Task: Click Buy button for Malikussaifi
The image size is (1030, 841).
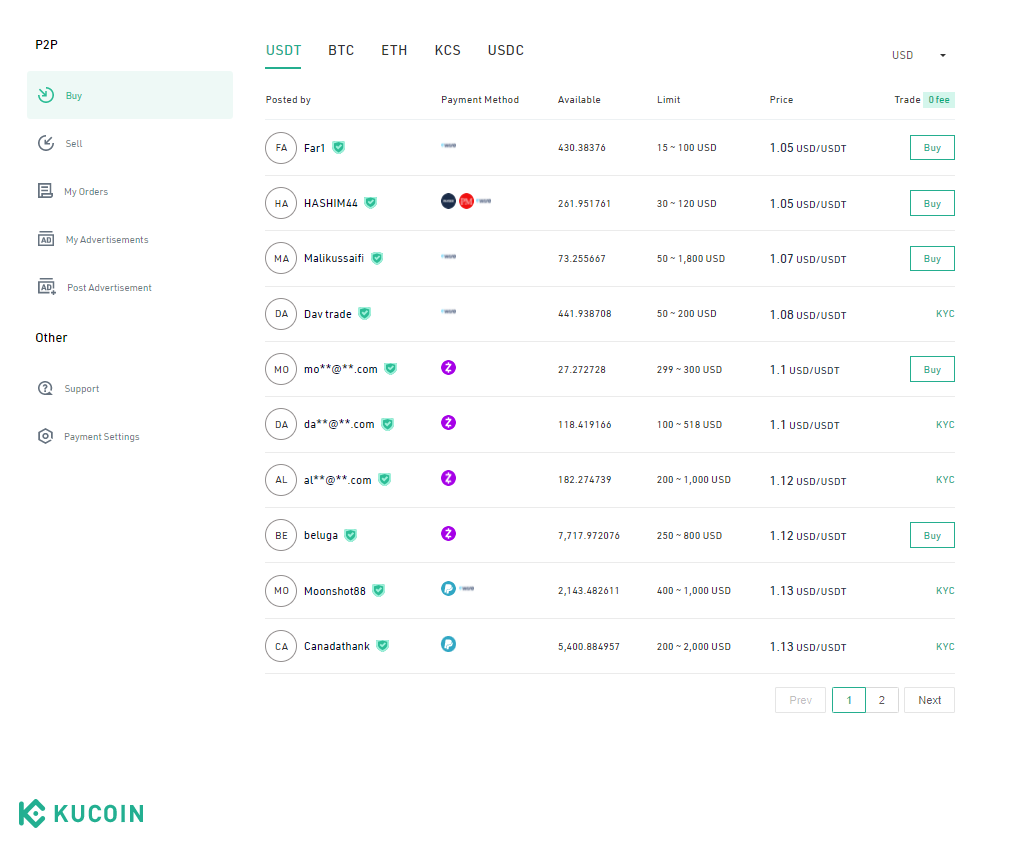Action: coord(932,258)
